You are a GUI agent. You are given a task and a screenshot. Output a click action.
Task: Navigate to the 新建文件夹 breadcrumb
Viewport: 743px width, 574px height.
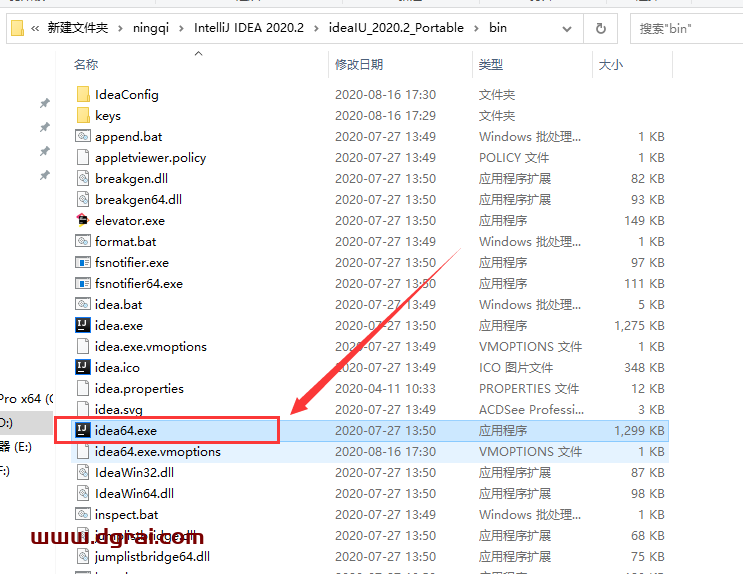pos(78,28)
